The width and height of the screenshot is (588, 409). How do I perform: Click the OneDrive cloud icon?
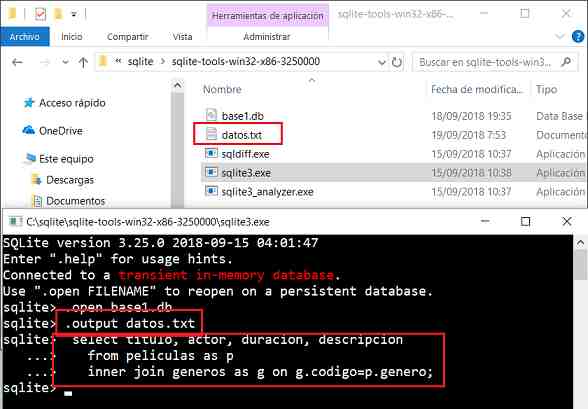pos(28,130)
